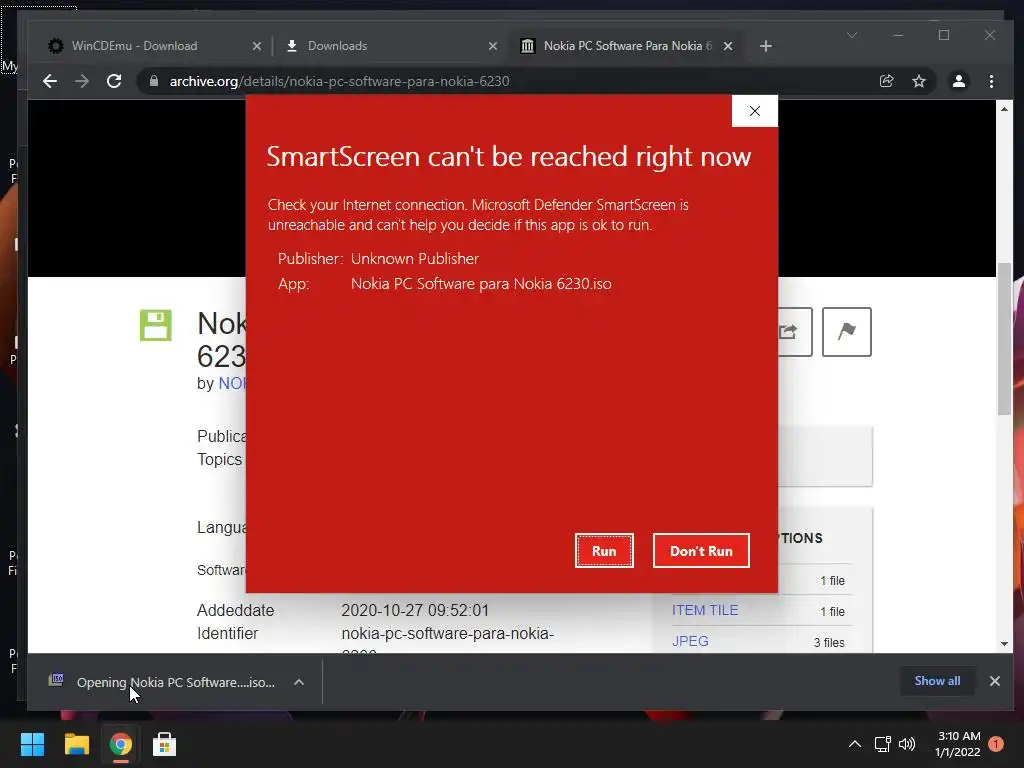Close the Nokia PC Software tab
Viewport: 1024px width, 768px height.
(x=728, y=46)
